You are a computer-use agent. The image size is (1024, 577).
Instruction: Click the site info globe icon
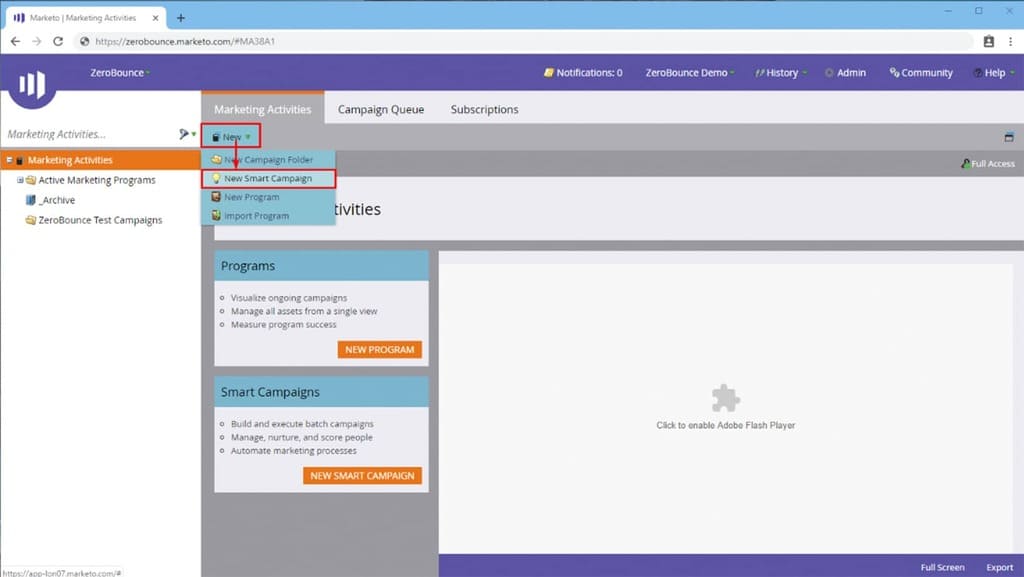(84, 41)
